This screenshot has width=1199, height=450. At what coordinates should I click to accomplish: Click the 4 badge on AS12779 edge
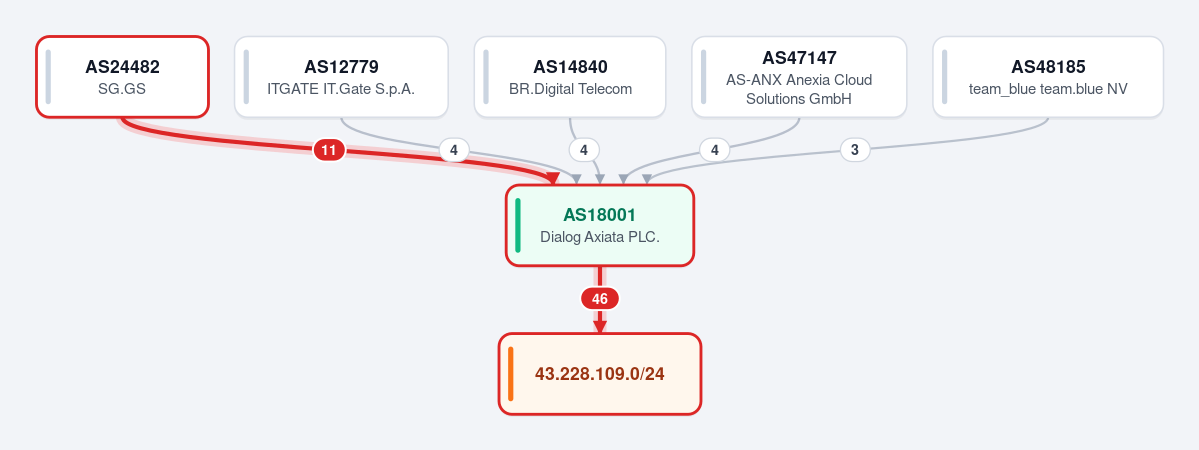[x=453, y=150]
